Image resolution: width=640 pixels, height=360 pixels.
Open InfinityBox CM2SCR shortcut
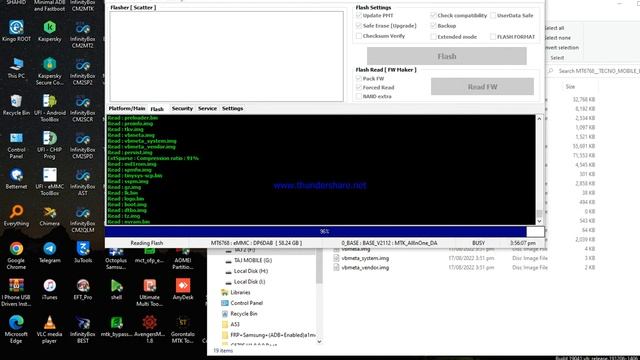click(82, 108)
